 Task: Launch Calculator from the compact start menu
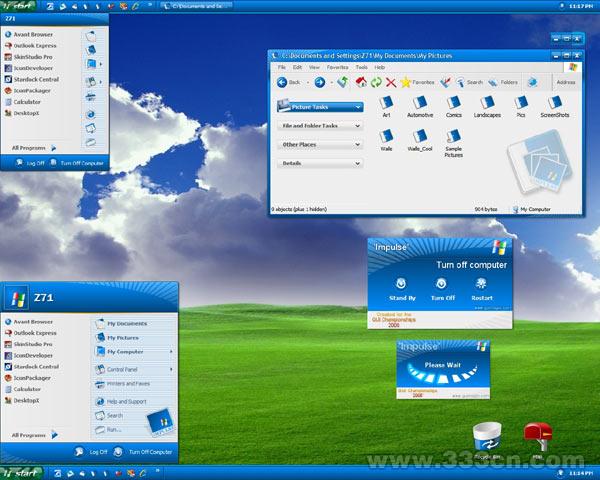click(x=22, y=102)
